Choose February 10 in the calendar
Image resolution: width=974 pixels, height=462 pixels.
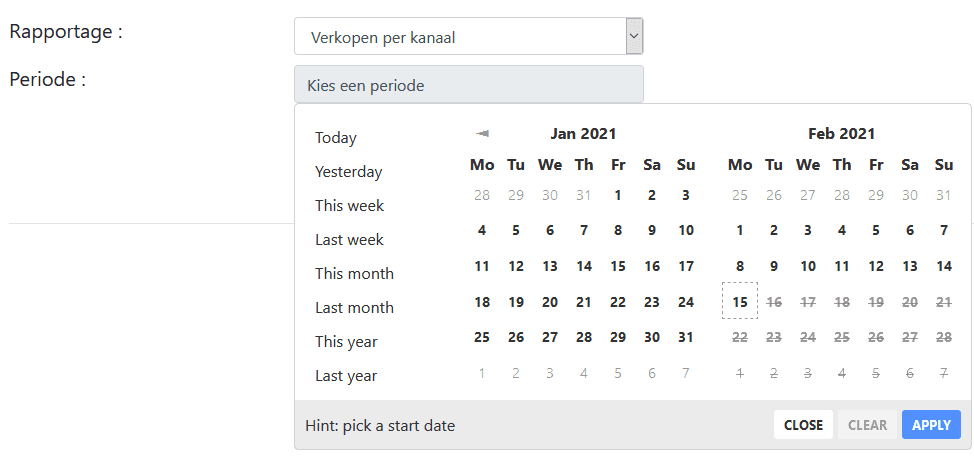point(808,266)
